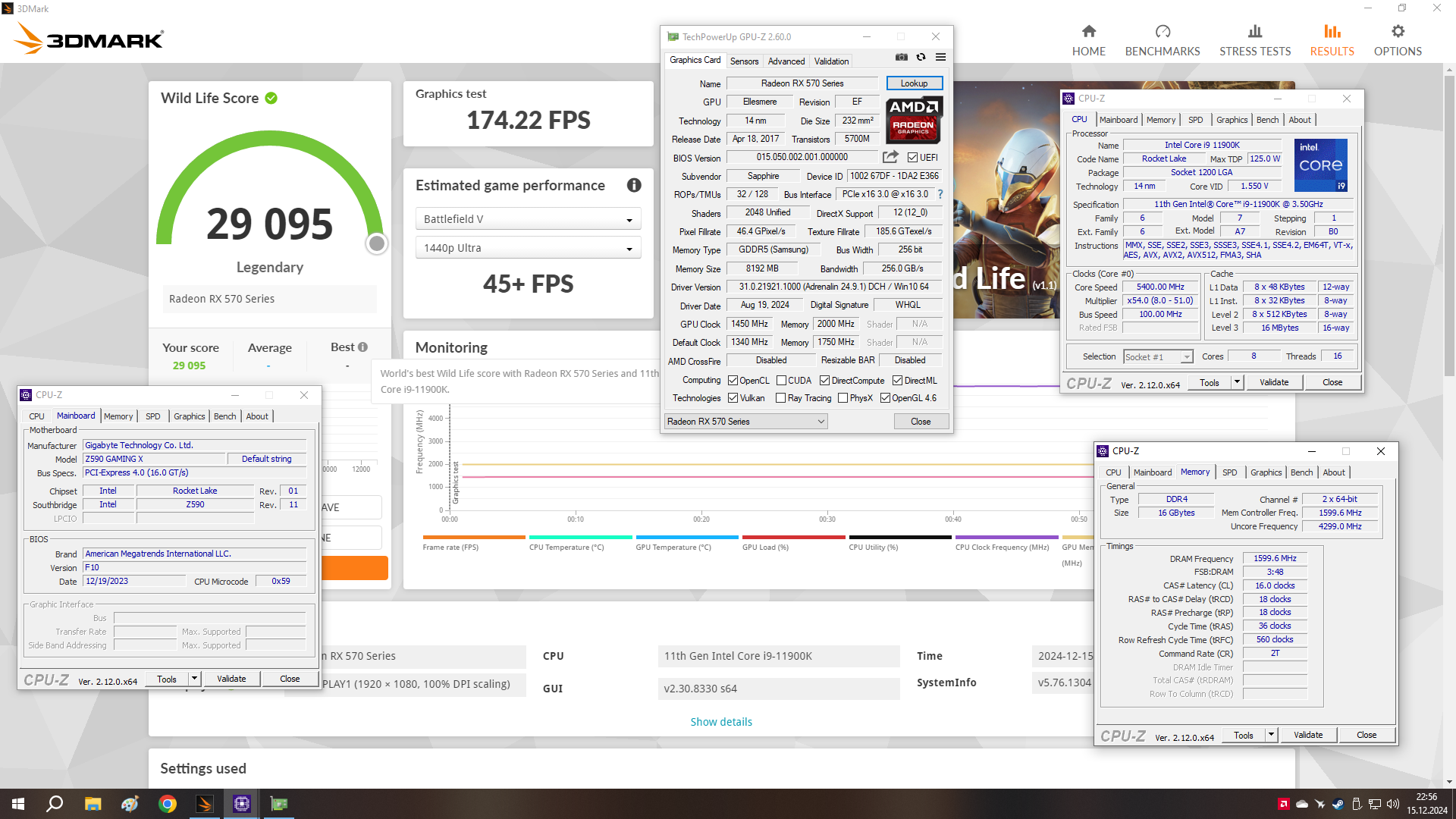Toggle the PhysX checkbox
The height and width of the screenshot is (819, 1456).
[843, 398]
